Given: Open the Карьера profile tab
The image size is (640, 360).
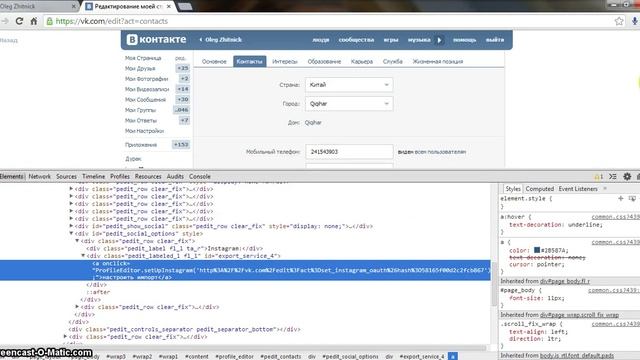Looking at the screenshot, I should 362,61.
